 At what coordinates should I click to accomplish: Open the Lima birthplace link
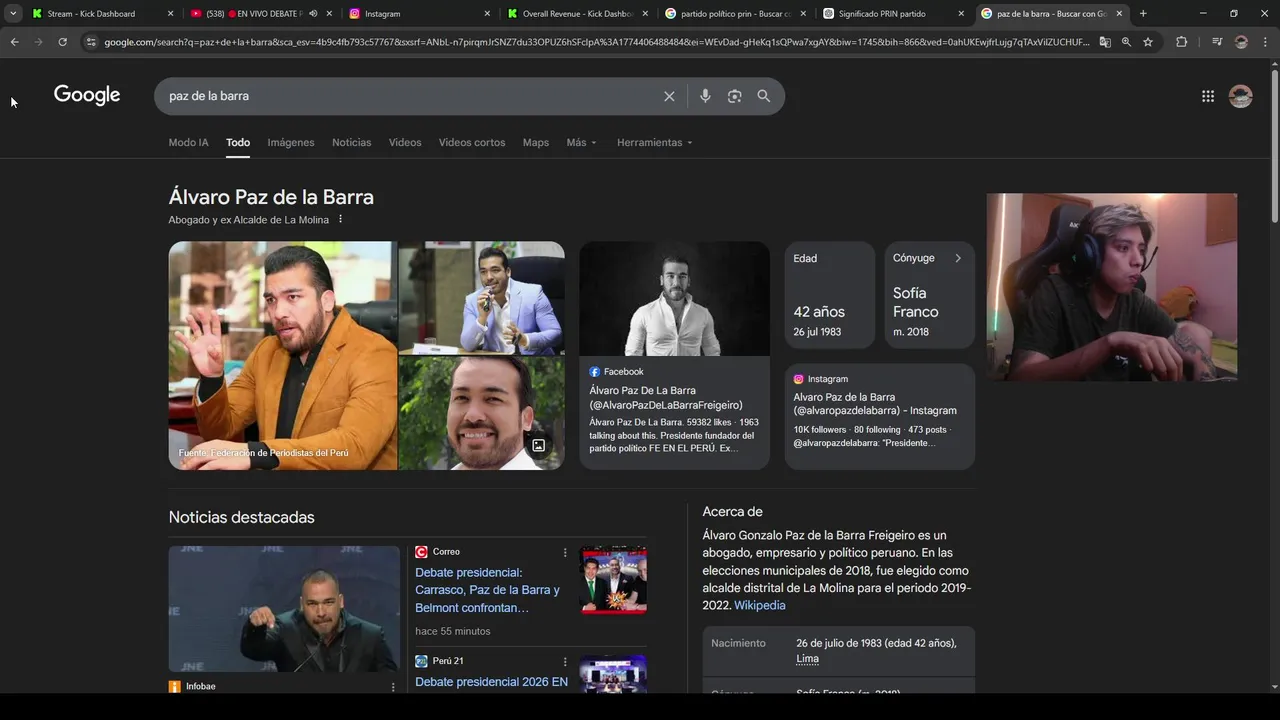click(807, 658)
